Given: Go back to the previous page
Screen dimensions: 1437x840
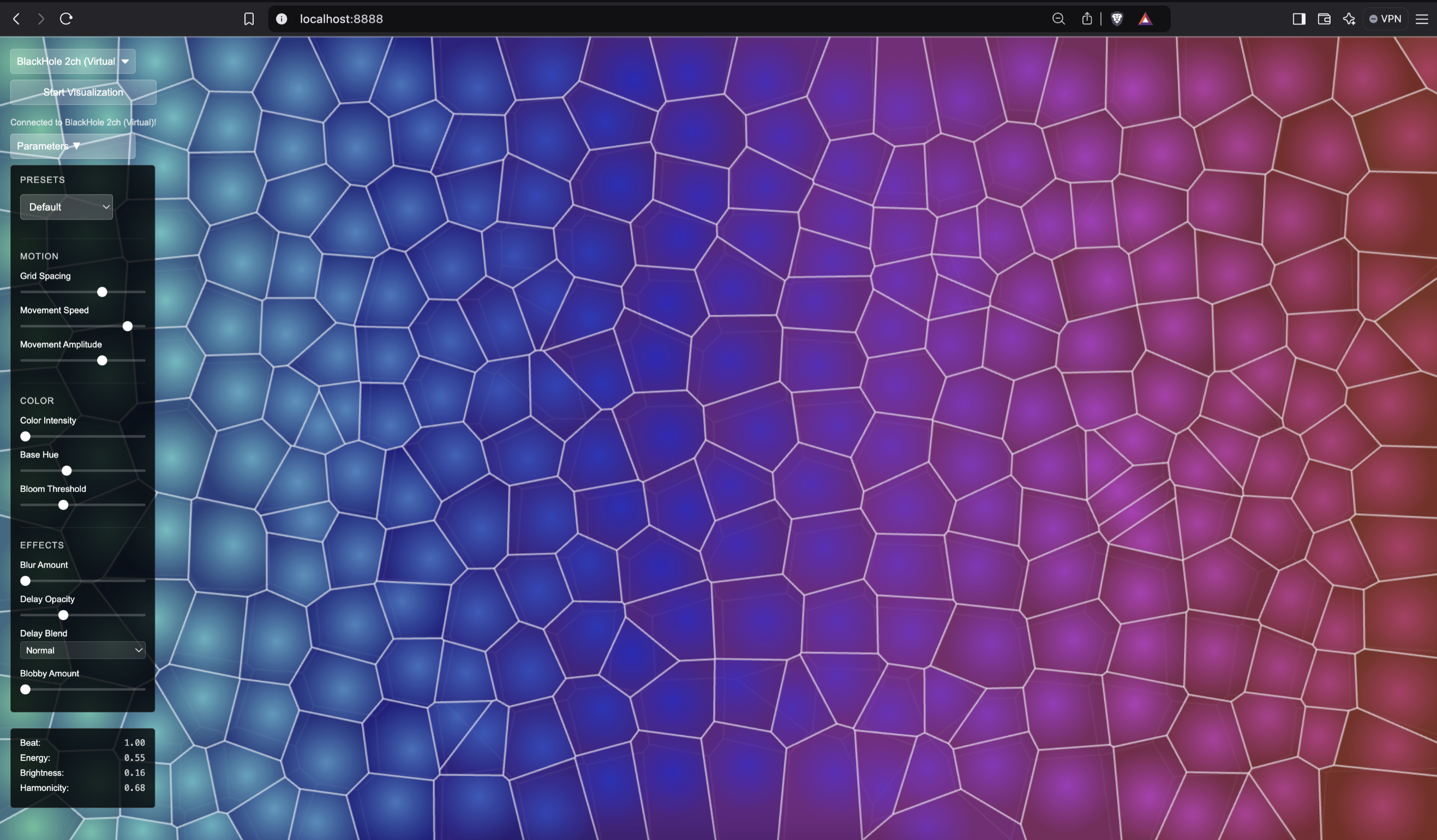Looking at the screenshot, I should pos(16,19).
